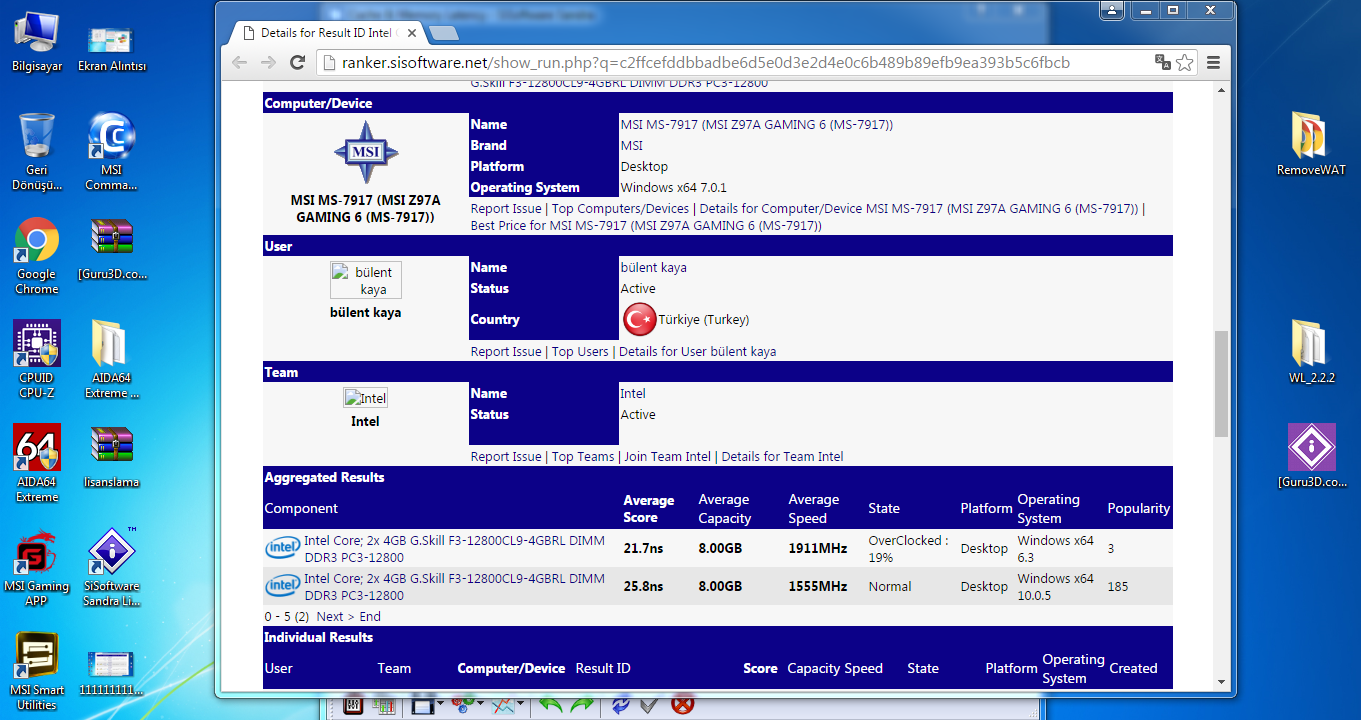Screen dimensions: 1361x720
Task: Launch AIDA64 Extreme shortcut with 64 logo
Action: click(x=37, y=464)
